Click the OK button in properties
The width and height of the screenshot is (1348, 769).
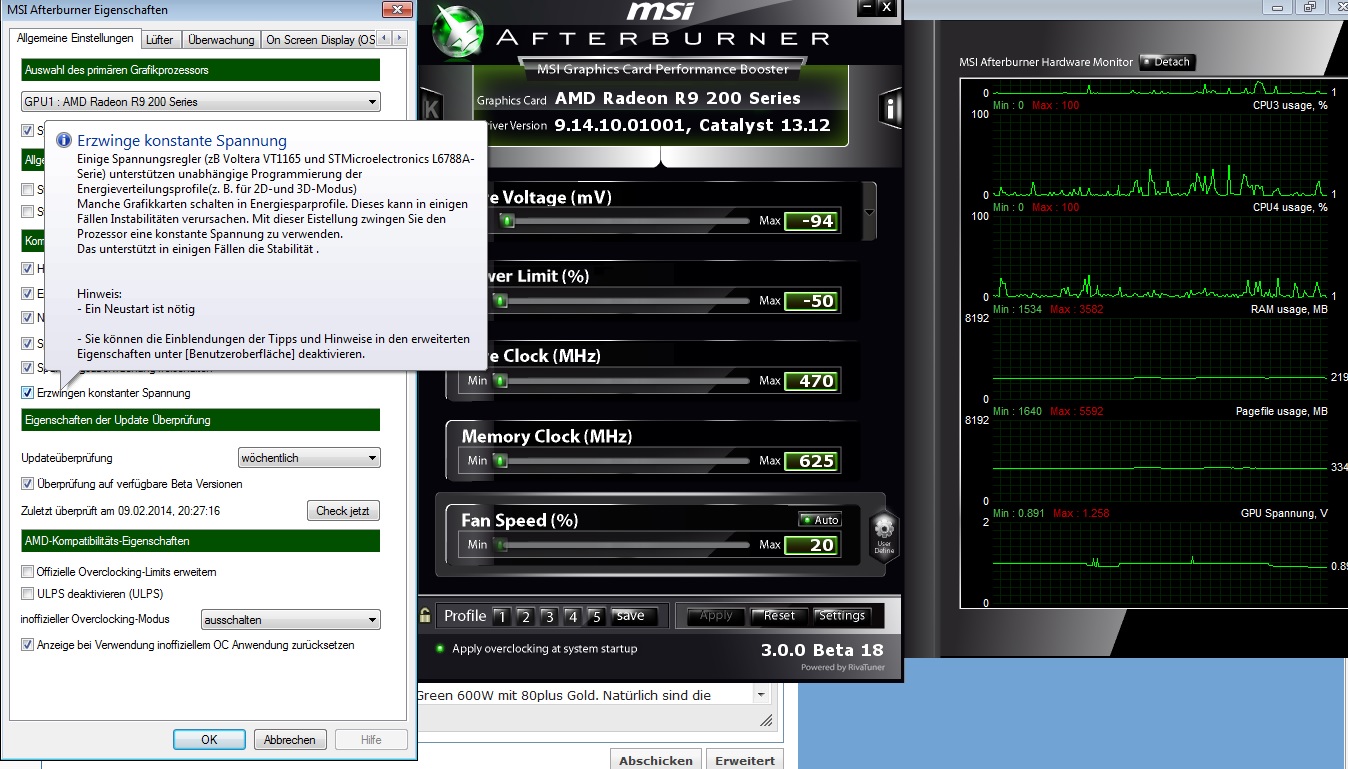[x=209, y=740]
